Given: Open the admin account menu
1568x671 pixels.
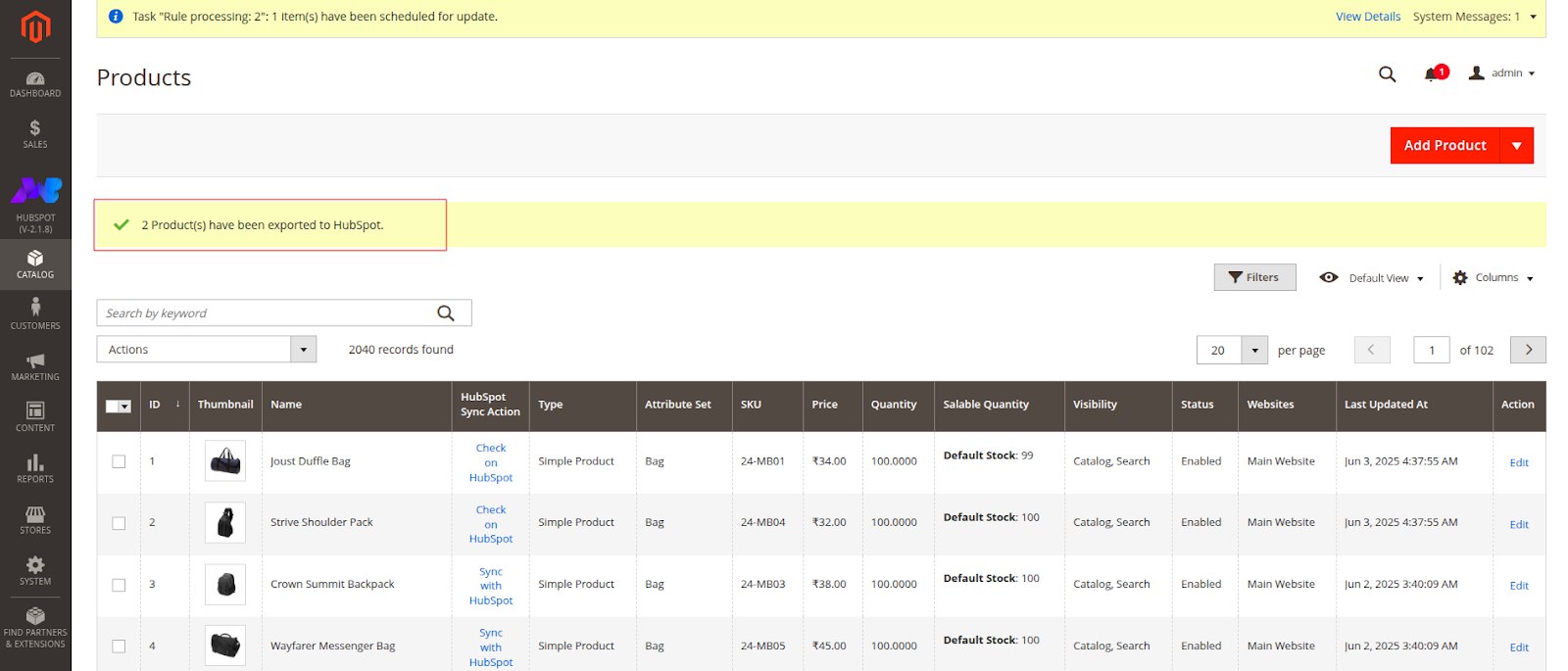Looking at the screenshot, I should (x=1502, y=73).
